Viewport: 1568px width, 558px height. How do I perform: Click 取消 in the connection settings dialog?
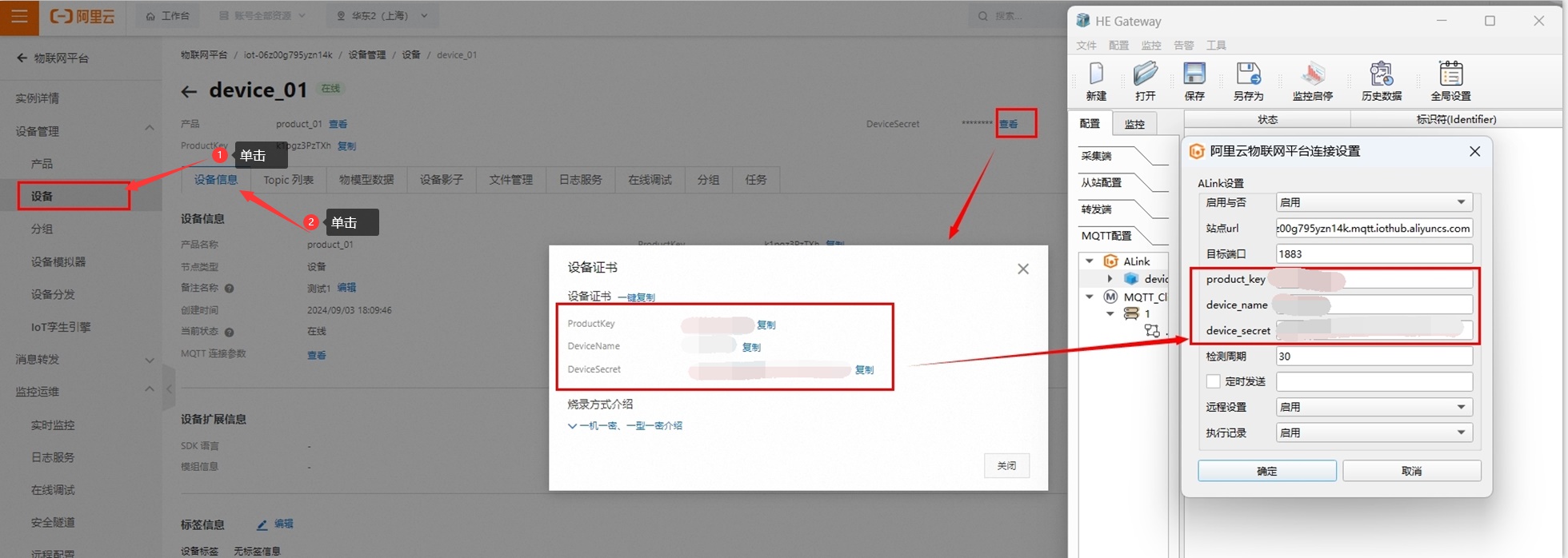(1412, 471)
